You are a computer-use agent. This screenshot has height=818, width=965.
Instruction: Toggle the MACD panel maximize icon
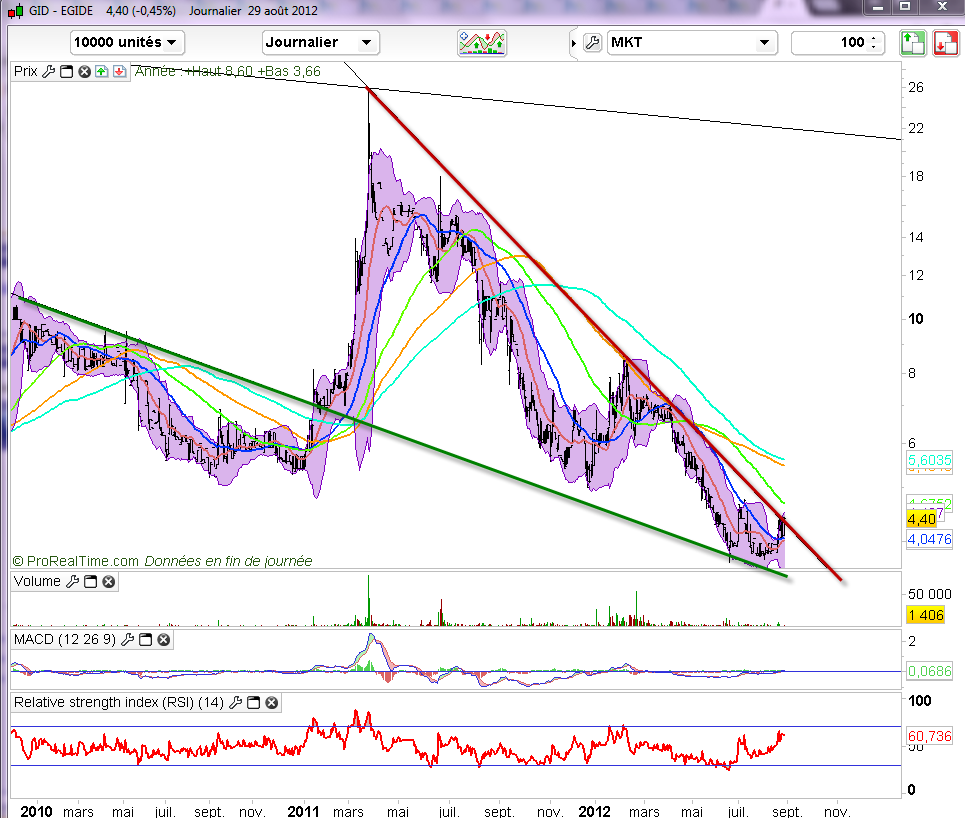coord(145,640)
